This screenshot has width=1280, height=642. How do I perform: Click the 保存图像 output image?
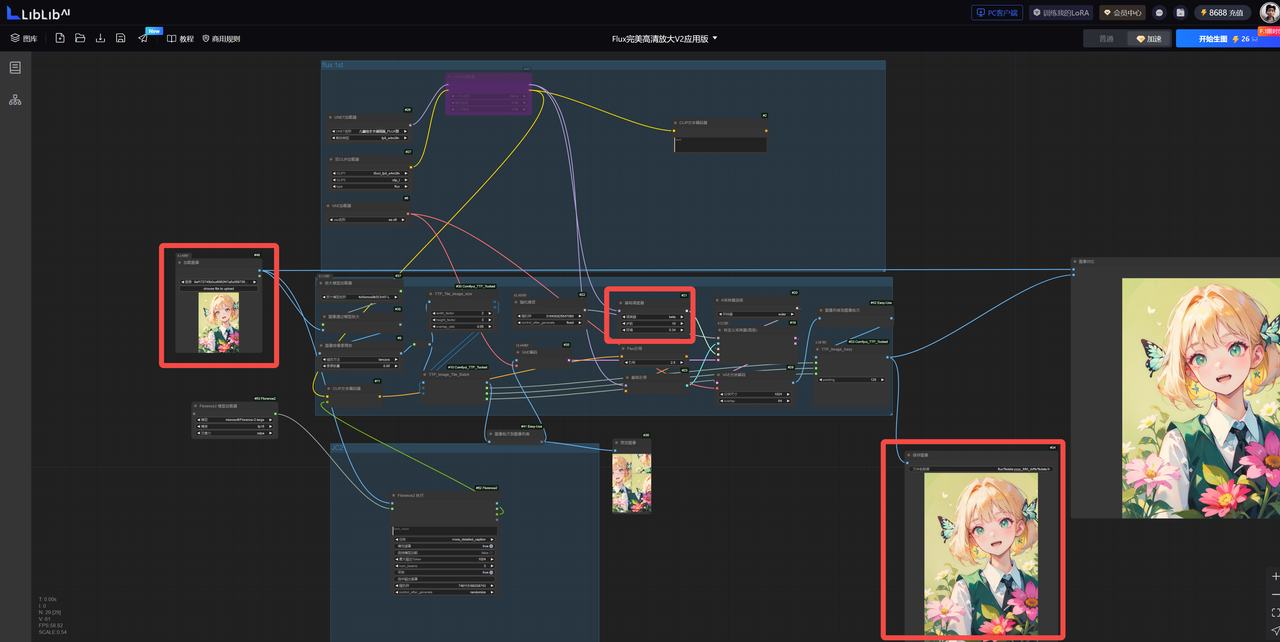(981, 554)
